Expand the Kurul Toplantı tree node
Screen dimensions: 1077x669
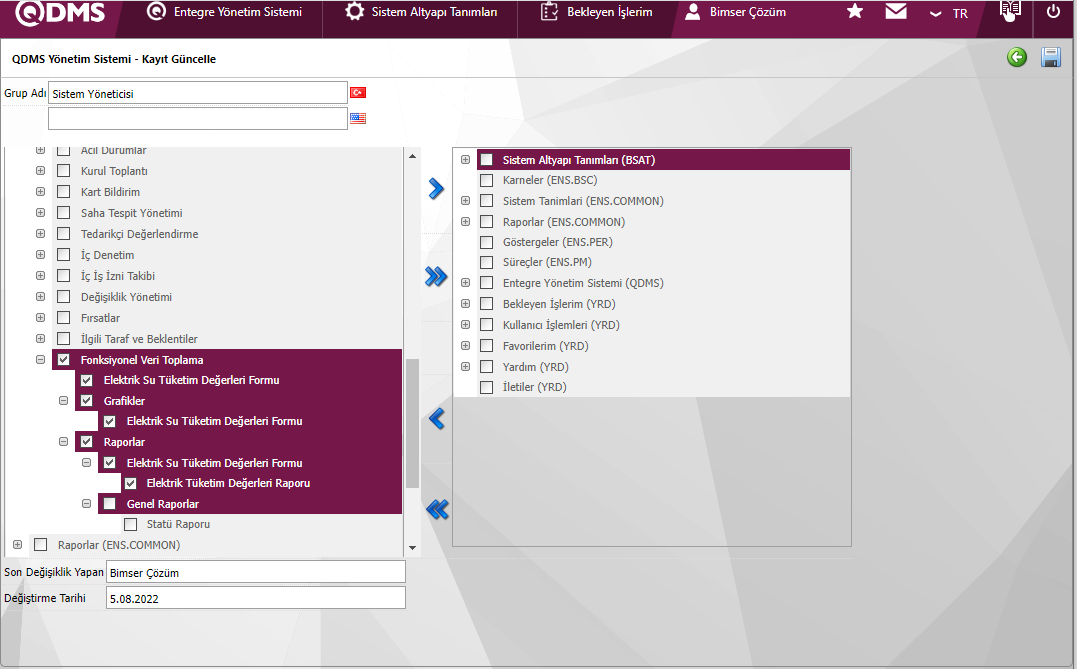(x=41, y=171)
